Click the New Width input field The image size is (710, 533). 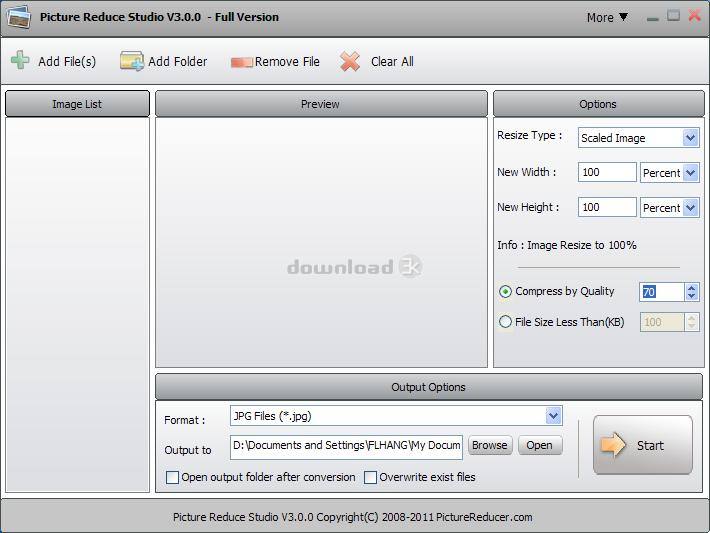point(607,173)
